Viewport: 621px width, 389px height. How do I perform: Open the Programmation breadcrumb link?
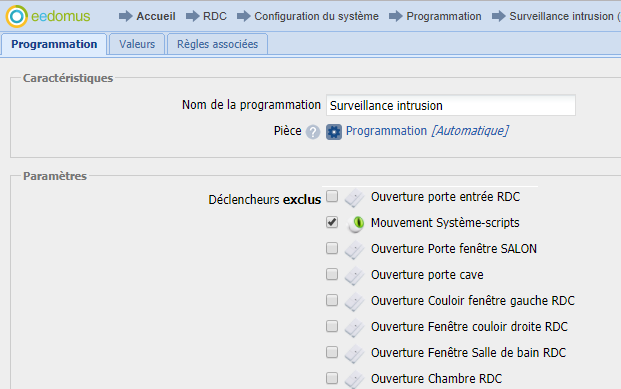(444, 16)
